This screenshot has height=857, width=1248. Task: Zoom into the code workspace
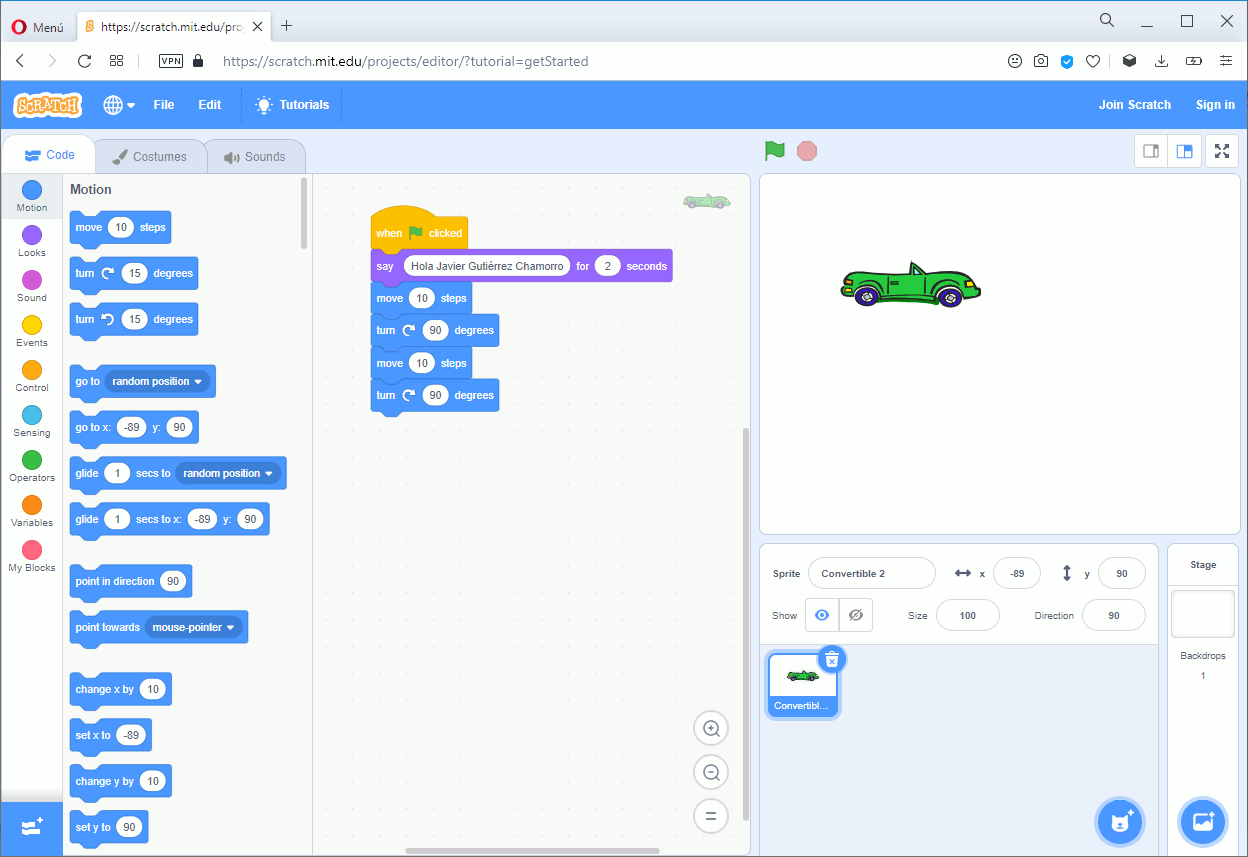tap(711, 728)
